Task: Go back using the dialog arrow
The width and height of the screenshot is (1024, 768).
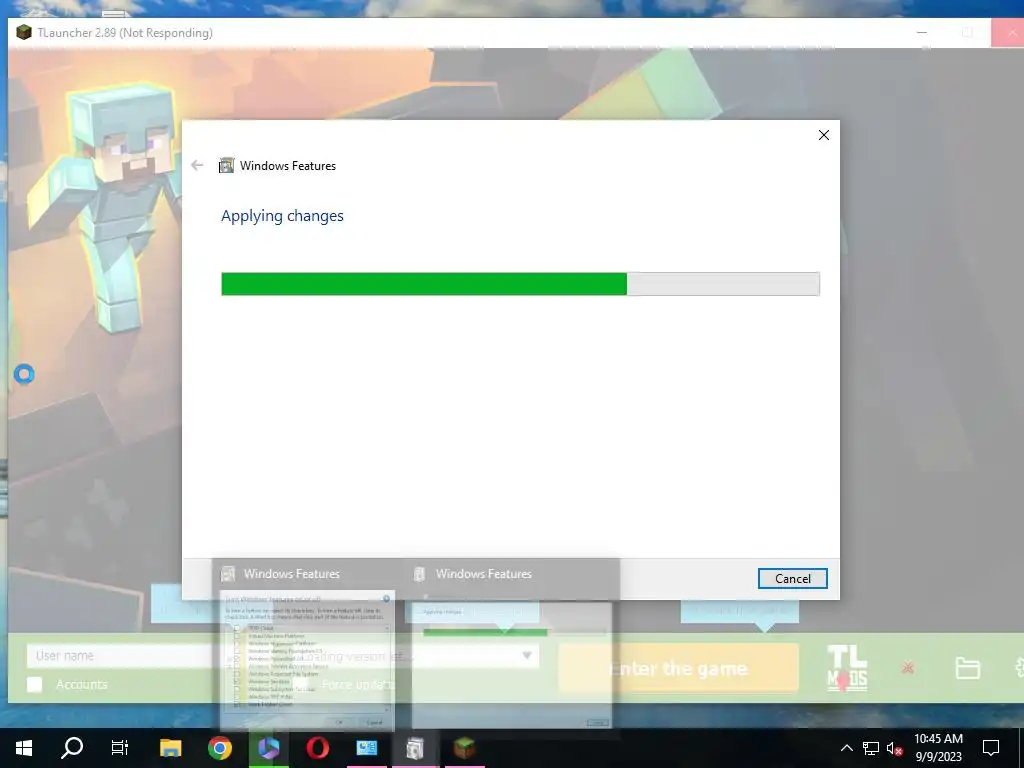Action: tap(197, 165)
